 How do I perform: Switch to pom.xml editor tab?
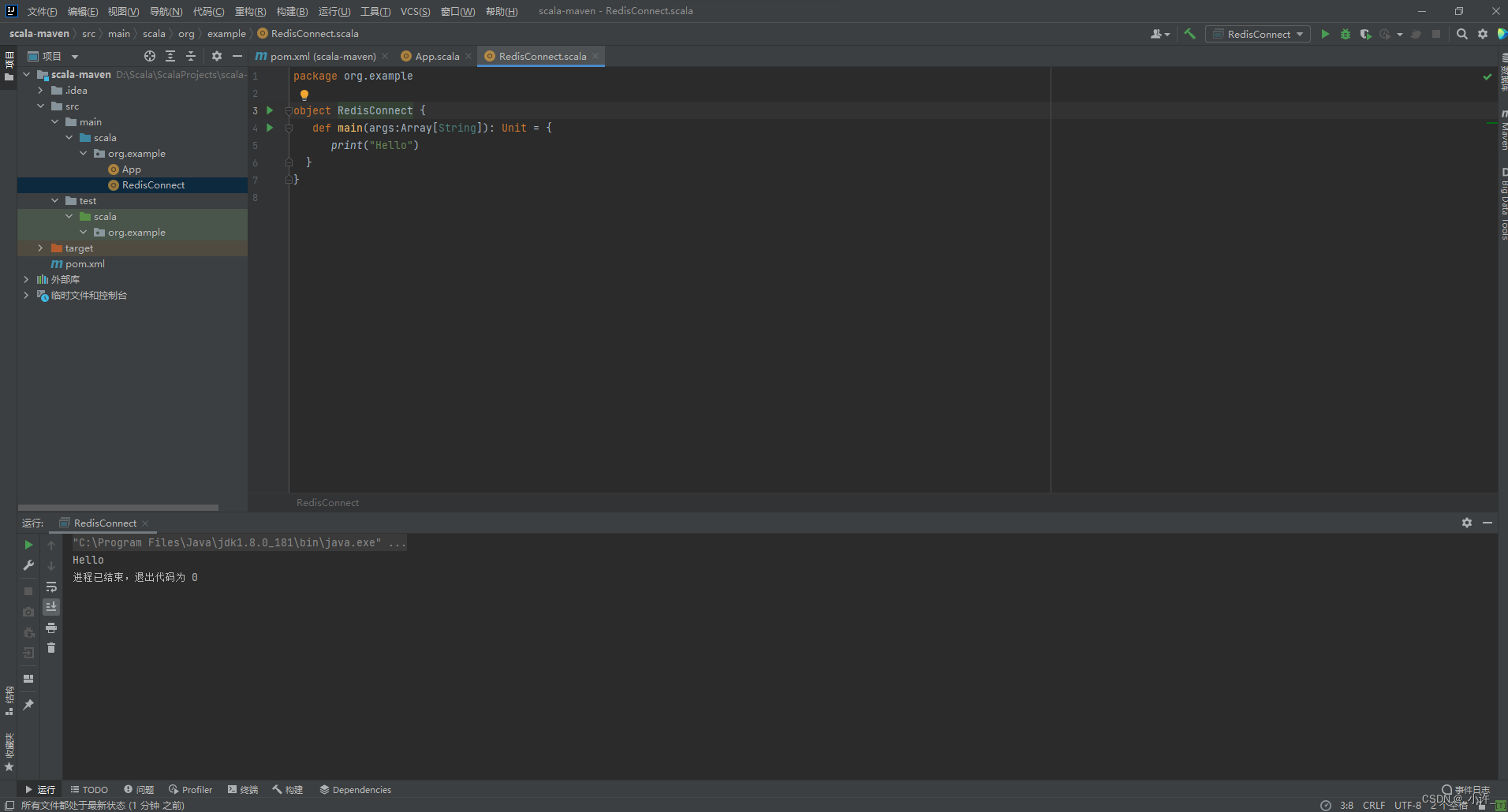[323, 56]
